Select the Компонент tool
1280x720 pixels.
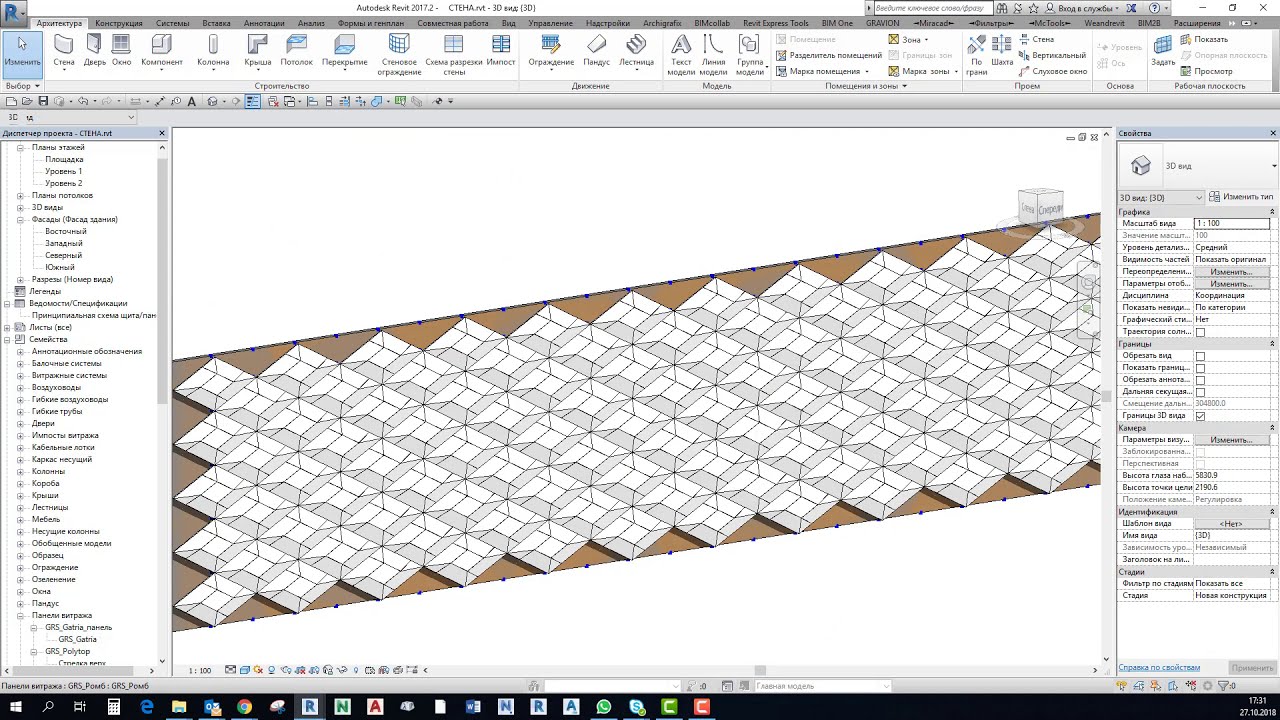coord(162,51)
